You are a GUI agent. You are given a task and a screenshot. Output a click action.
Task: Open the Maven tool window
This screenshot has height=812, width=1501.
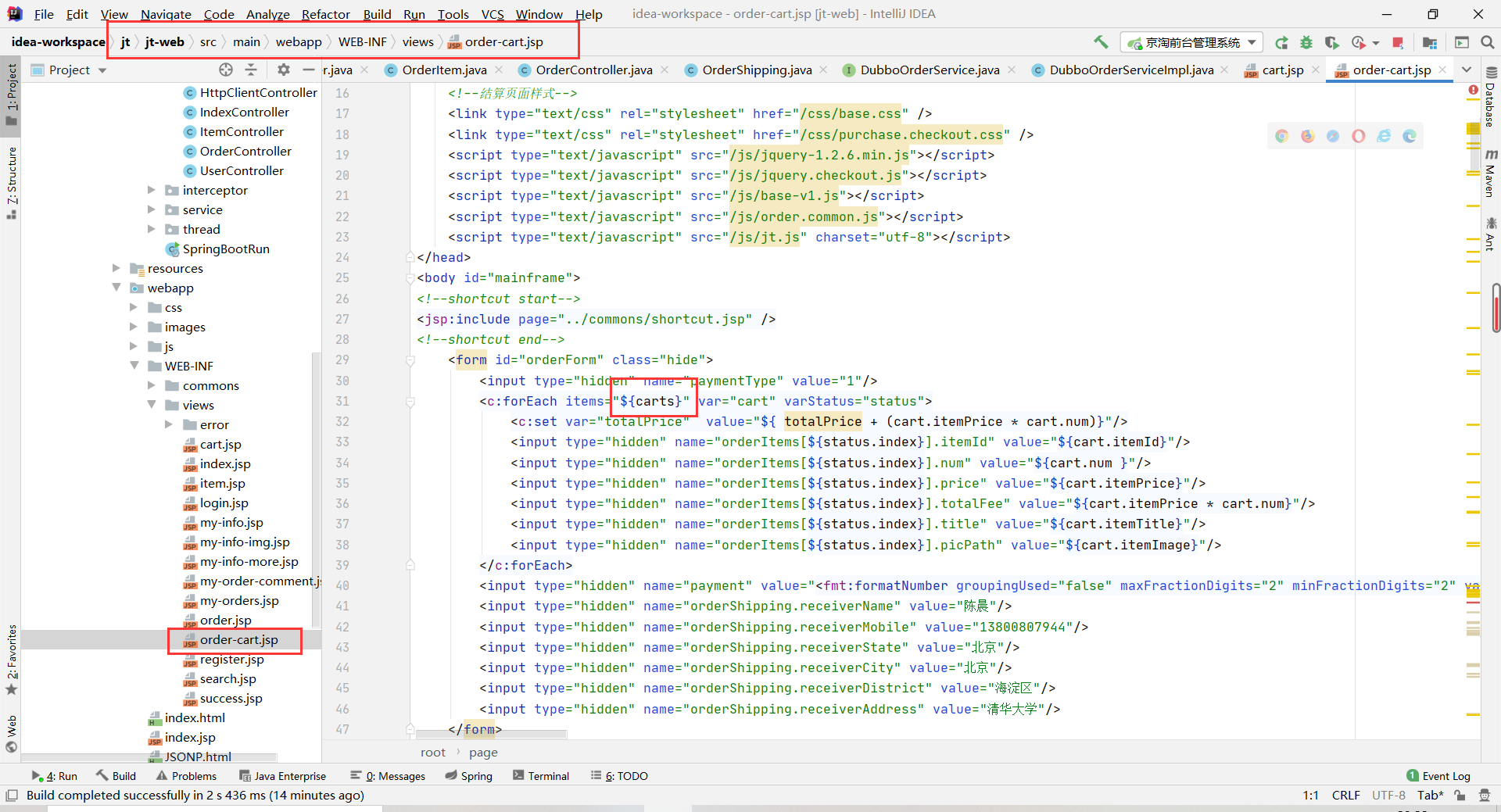click(1490, 173)
